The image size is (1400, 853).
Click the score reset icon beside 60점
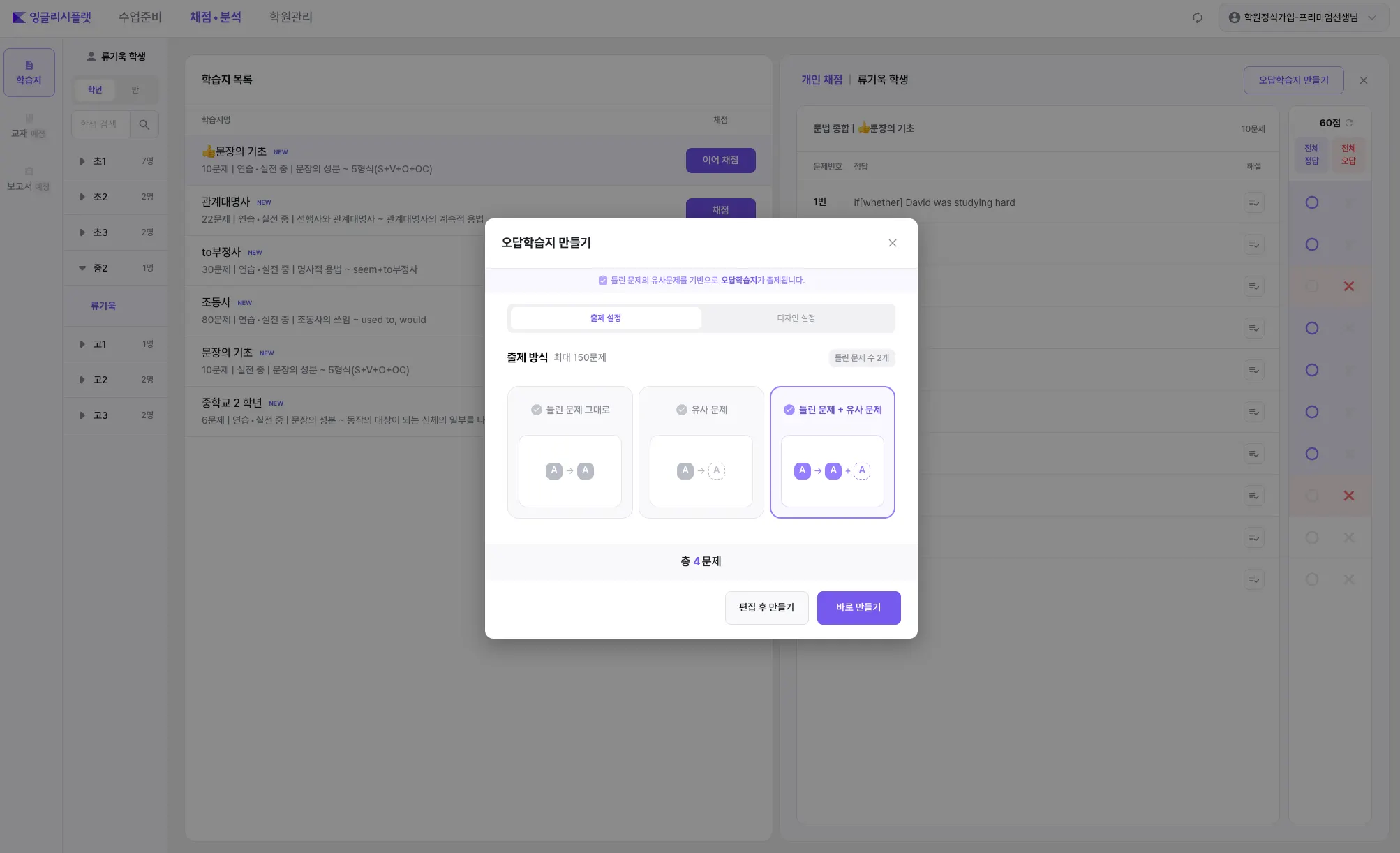[1349, 123]
